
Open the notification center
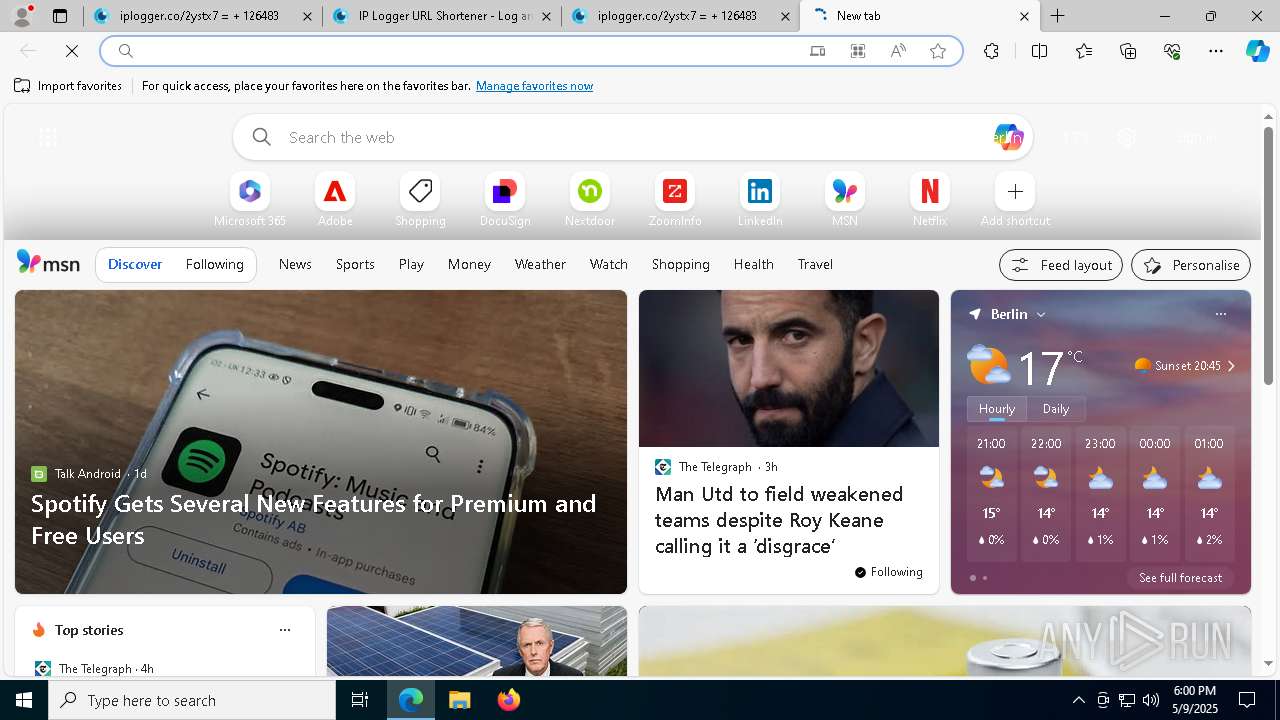(1247, 700)
